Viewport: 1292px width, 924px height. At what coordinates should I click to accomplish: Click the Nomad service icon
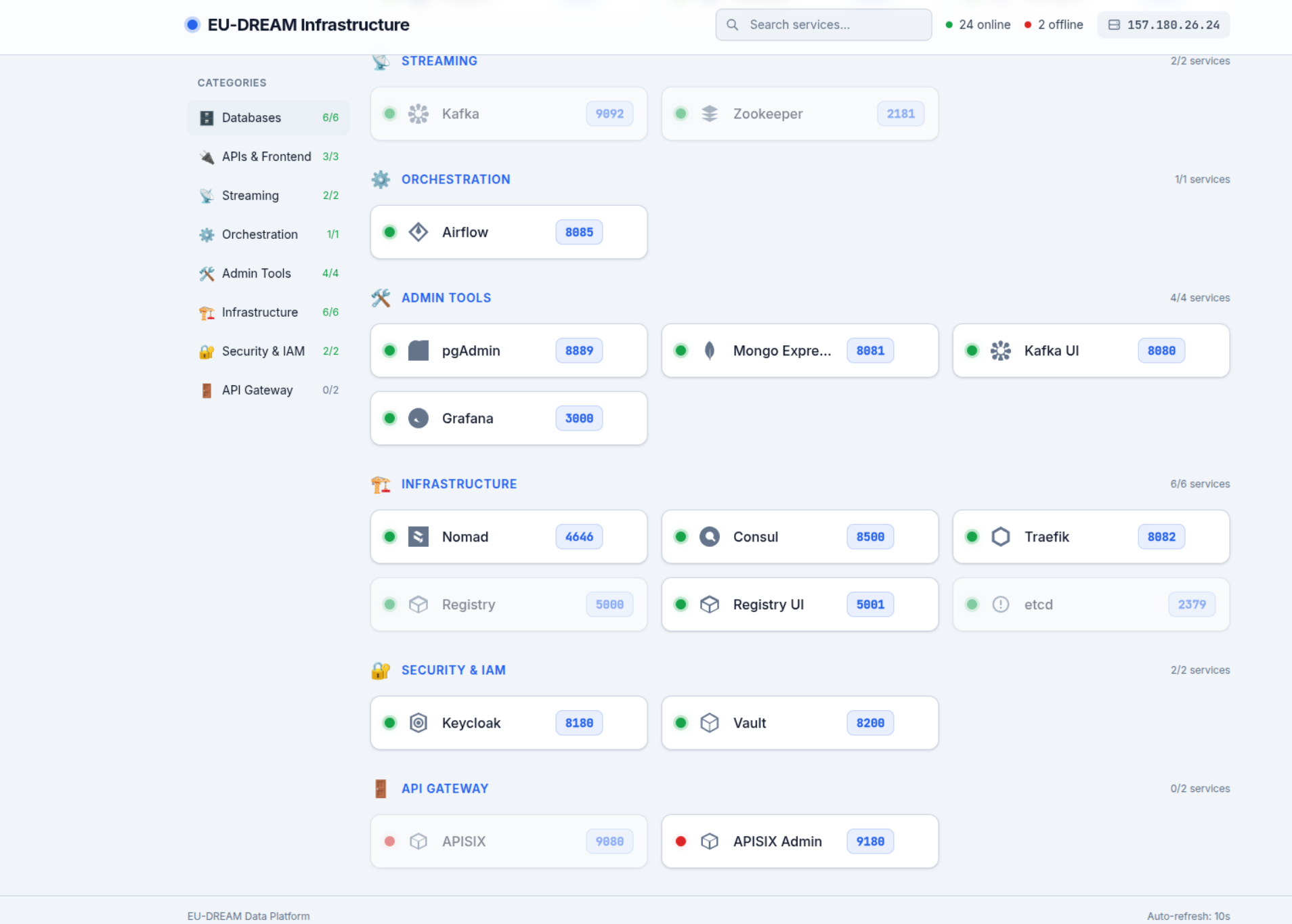click(418, 537)
